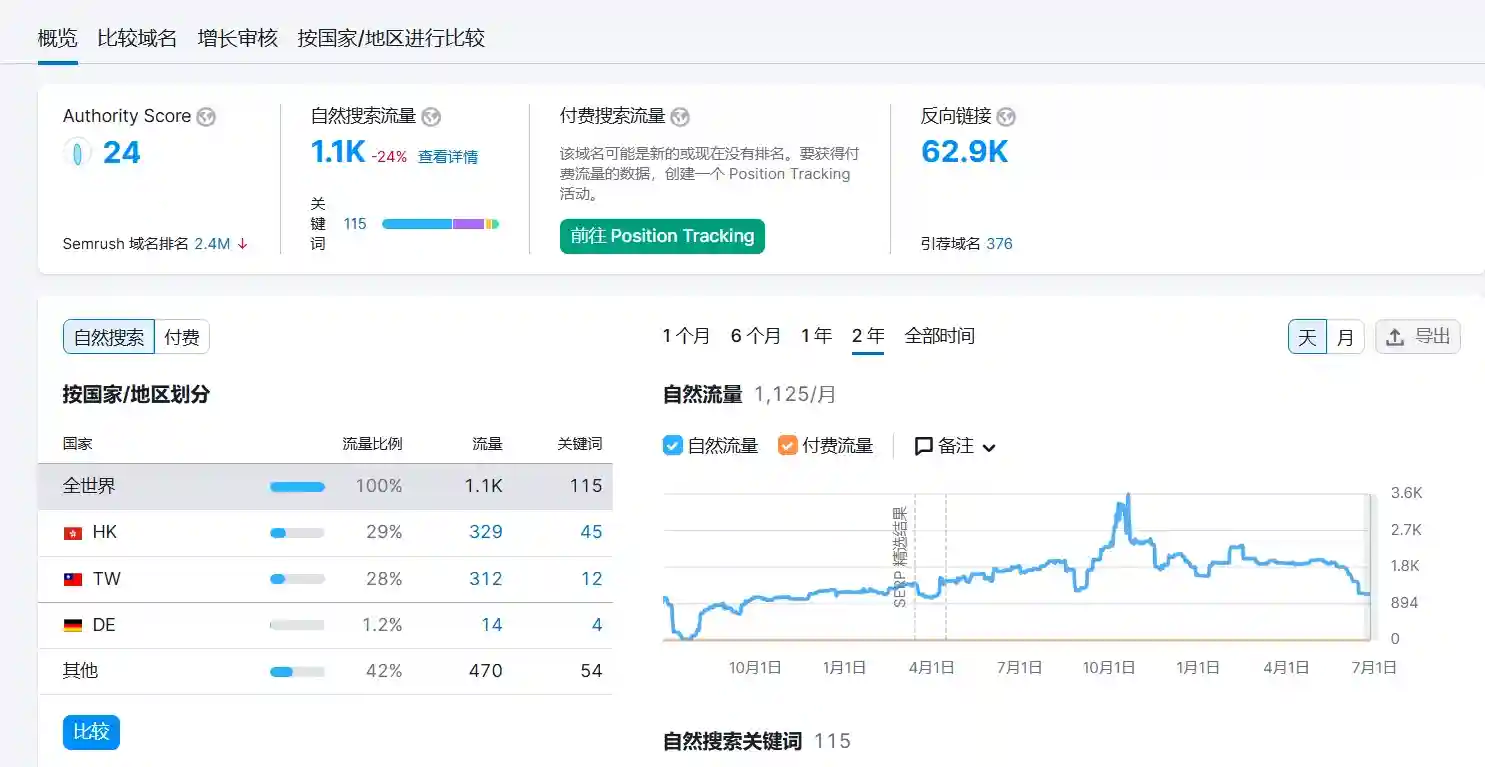
Task: Click globe icon next to 反向链接
Action: click(1006, 117)
